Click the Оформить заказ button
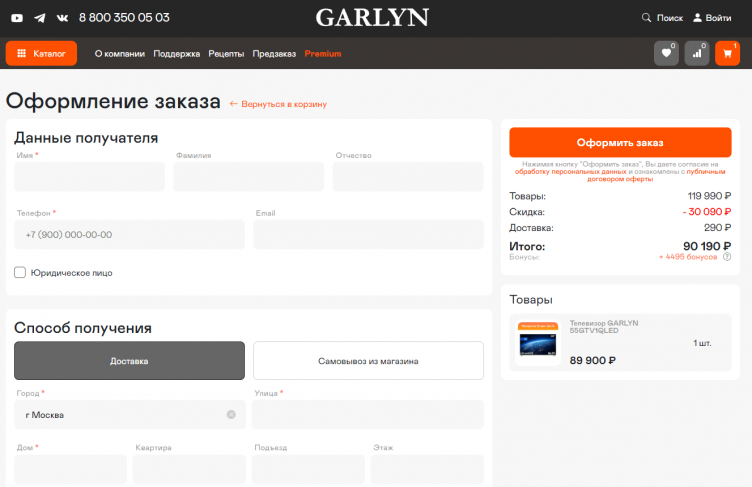752x487 pixels. (x=620, y=143)
